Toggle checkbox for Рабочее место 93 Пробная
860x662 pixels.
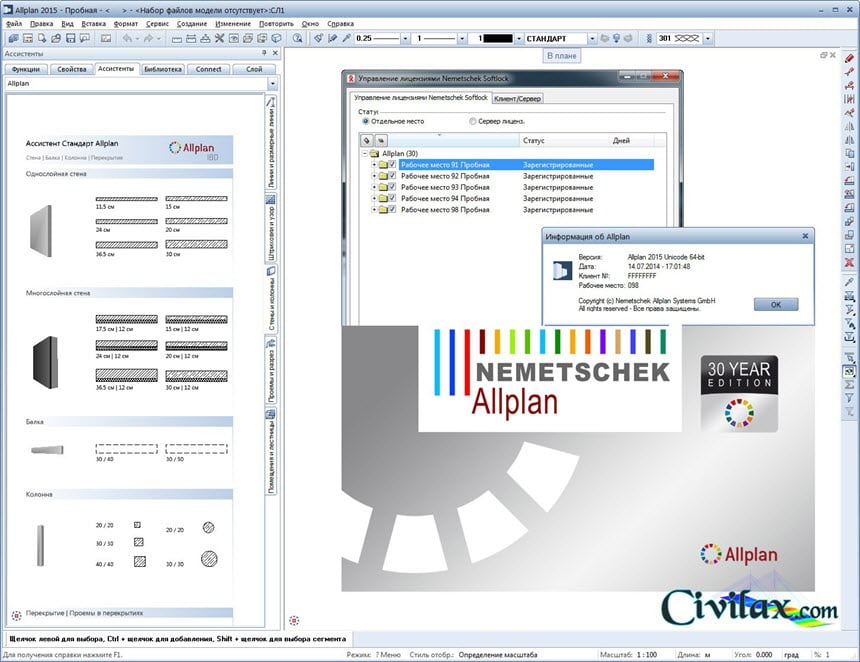392,187
